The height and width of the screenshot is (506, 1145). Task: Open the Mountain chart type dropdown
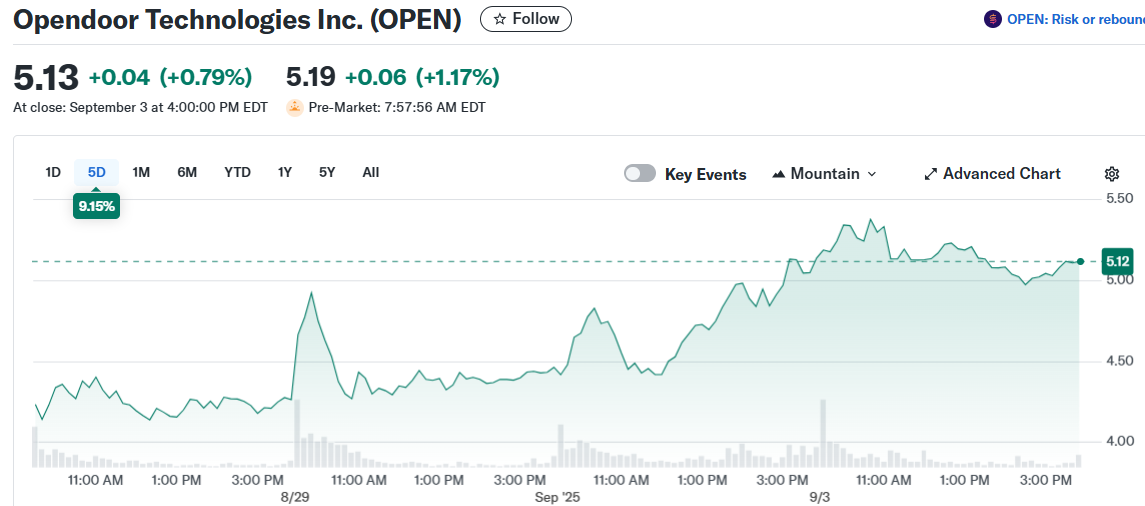point(824,174)
